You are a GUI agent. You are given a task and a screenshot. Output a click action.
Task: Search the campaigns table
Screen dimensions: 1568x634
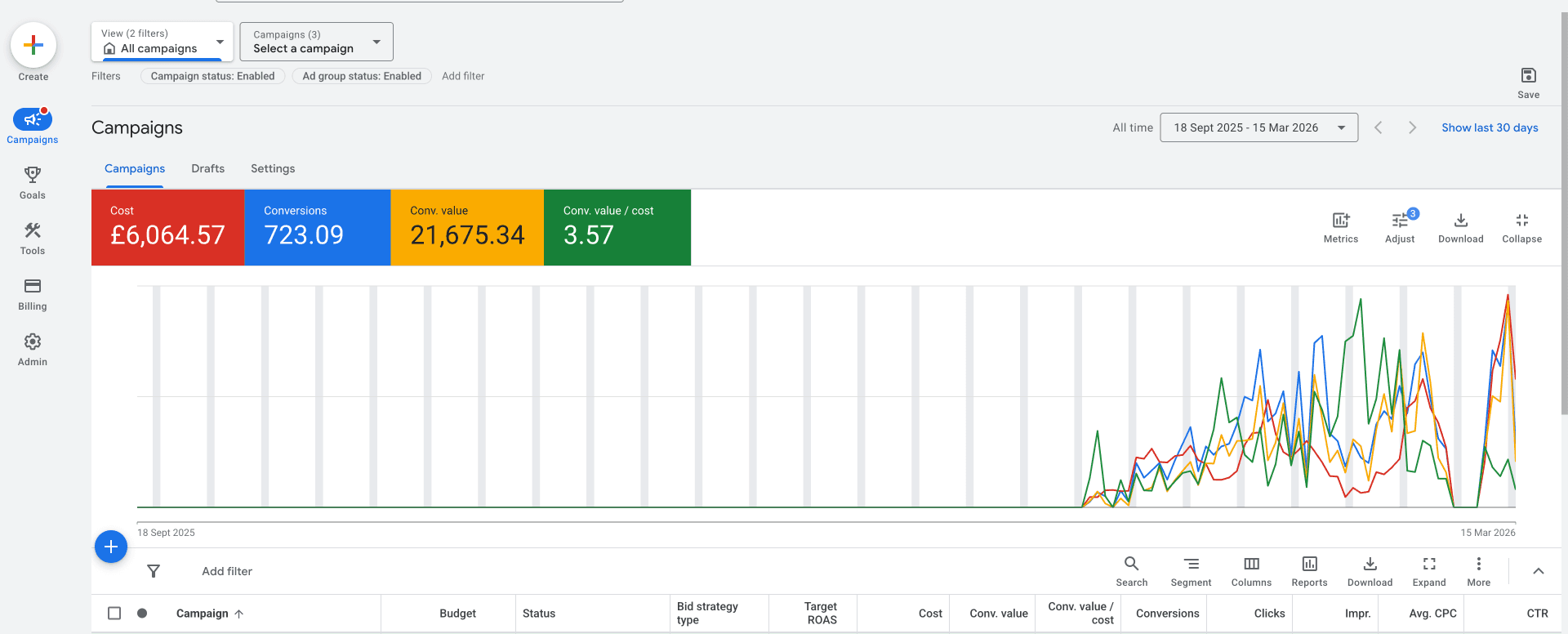(1132, 571)
